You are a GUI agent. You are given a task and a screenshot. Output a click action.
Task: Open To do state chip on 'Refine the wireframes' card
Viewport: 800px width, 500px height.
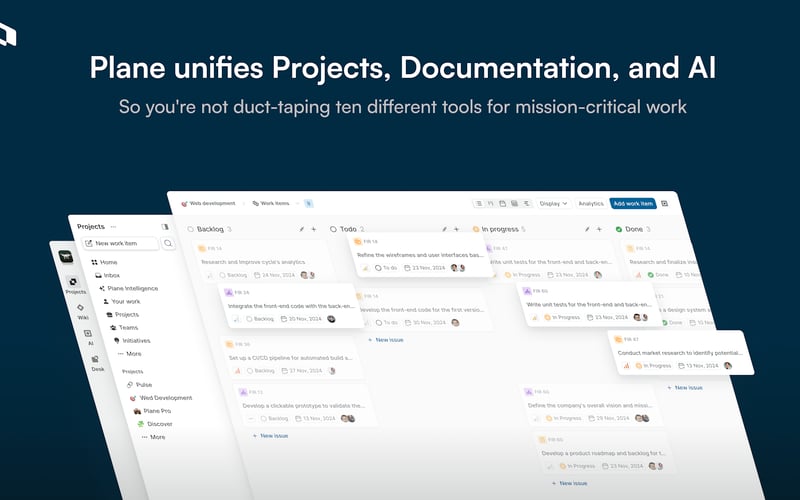click(386, 268)
